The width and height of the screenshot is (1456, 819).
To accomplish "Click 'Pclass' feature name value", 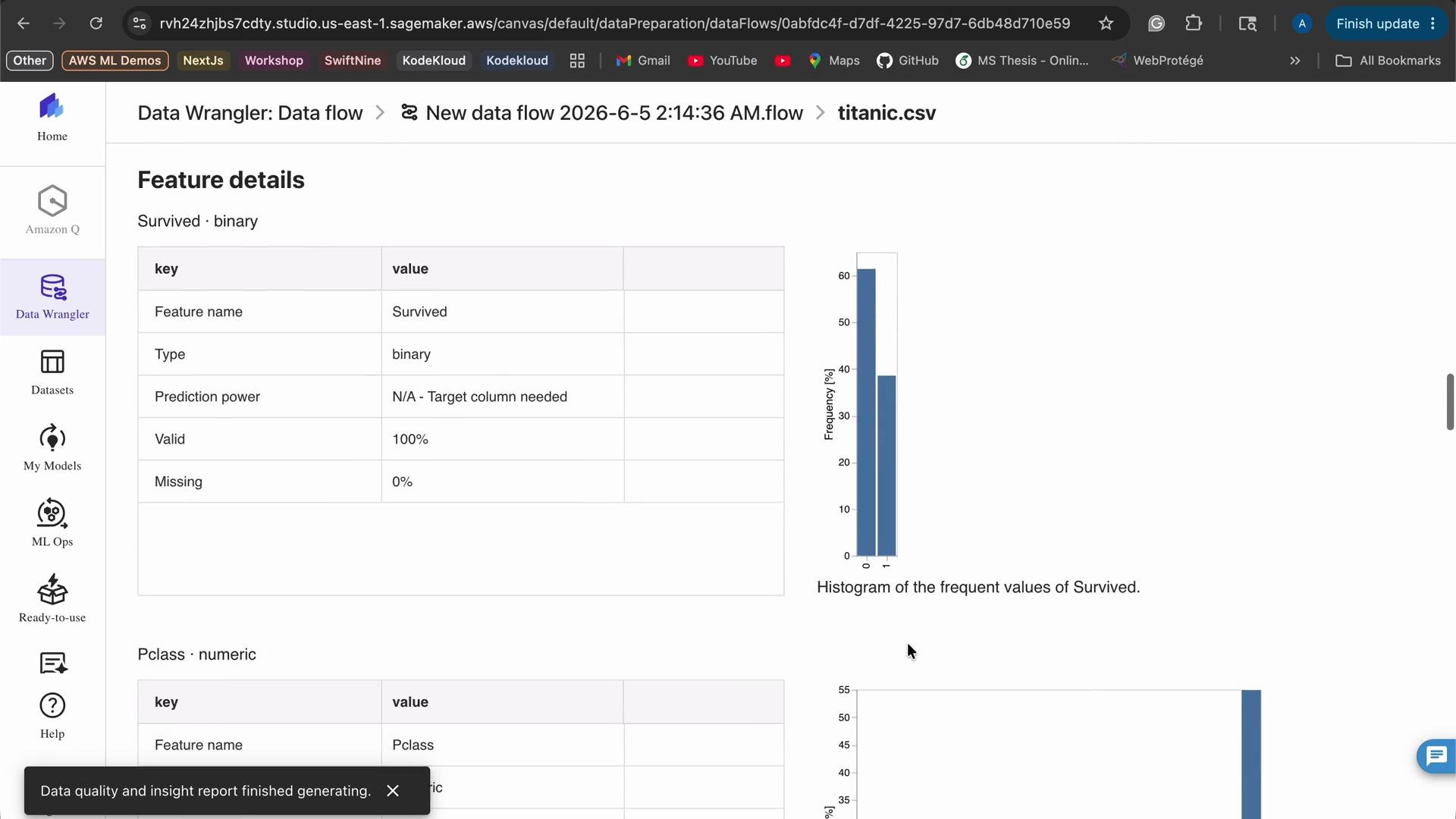I will (502, 745).
